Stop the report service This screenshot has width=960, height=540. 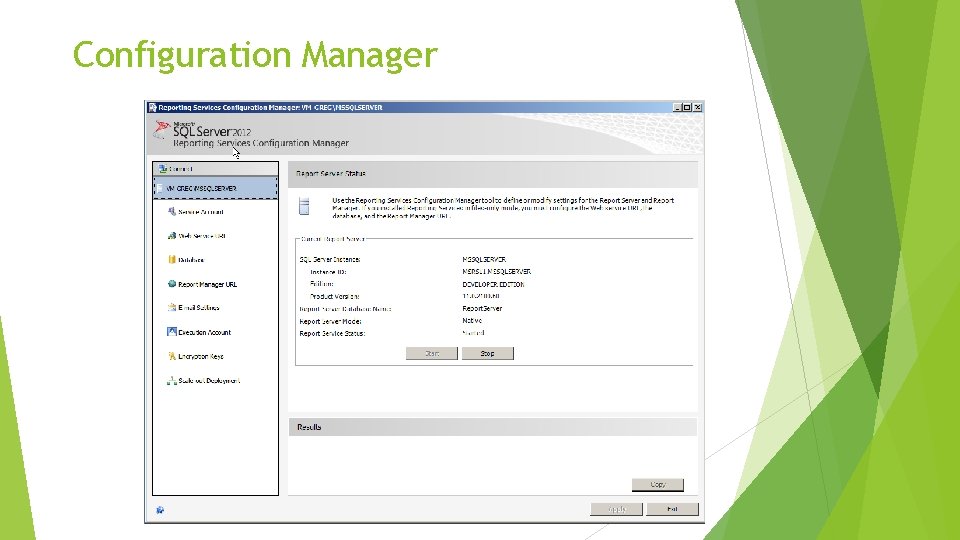[x=487, y=353]
